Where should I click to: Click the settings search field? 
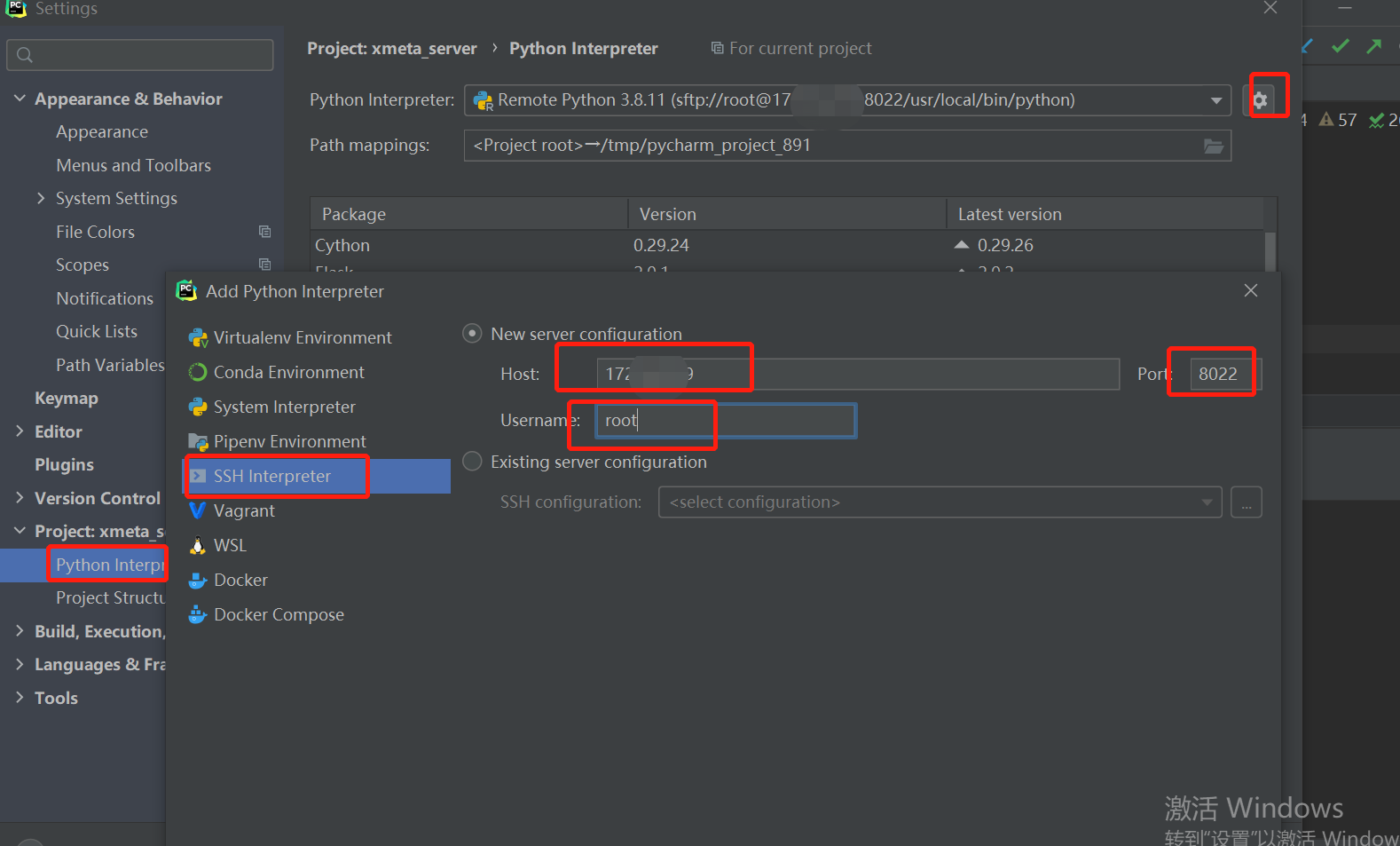140,55
